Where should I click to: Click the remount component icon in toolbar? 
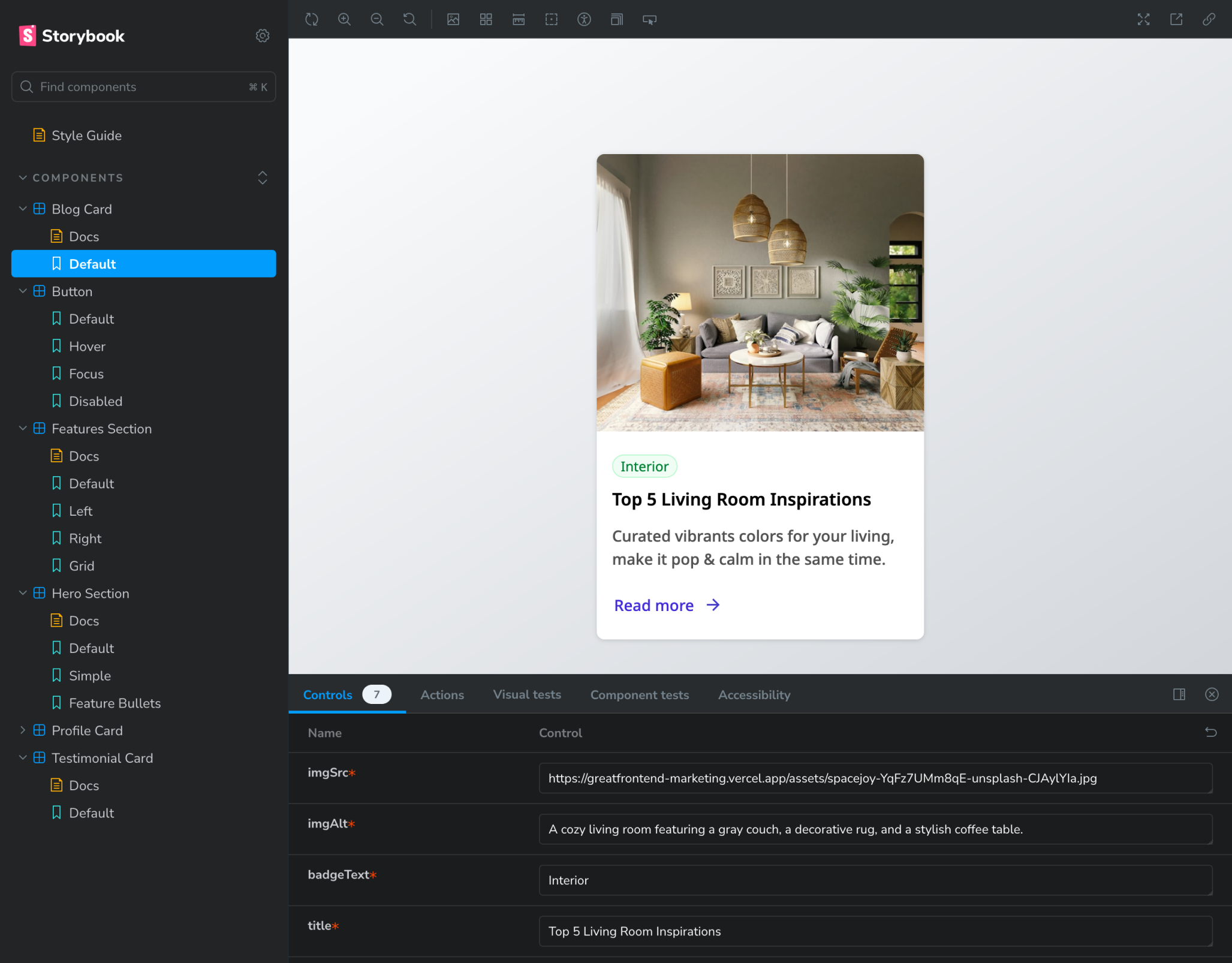pos(312,19)
